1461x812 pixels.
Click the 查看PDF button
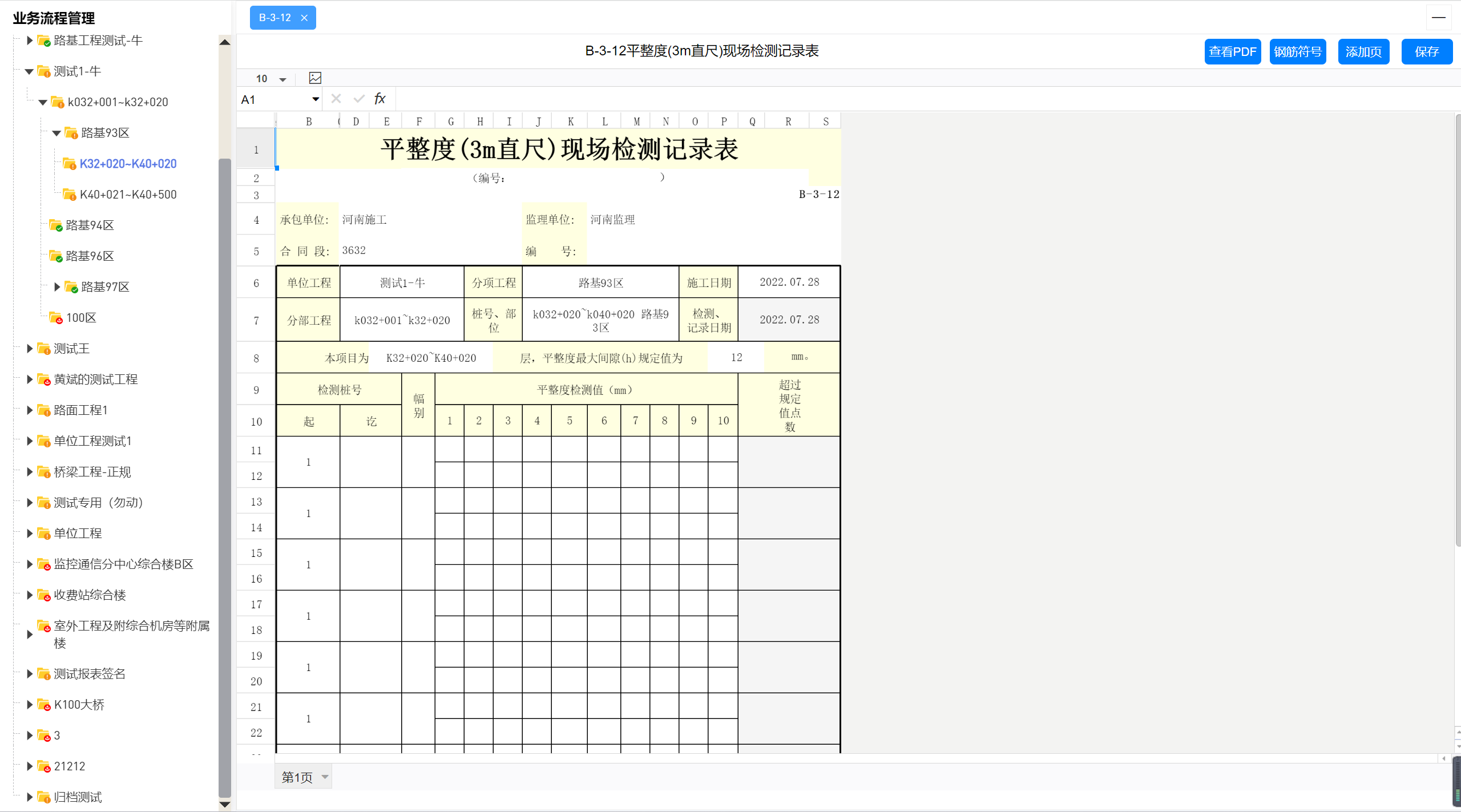(1233, 52)
